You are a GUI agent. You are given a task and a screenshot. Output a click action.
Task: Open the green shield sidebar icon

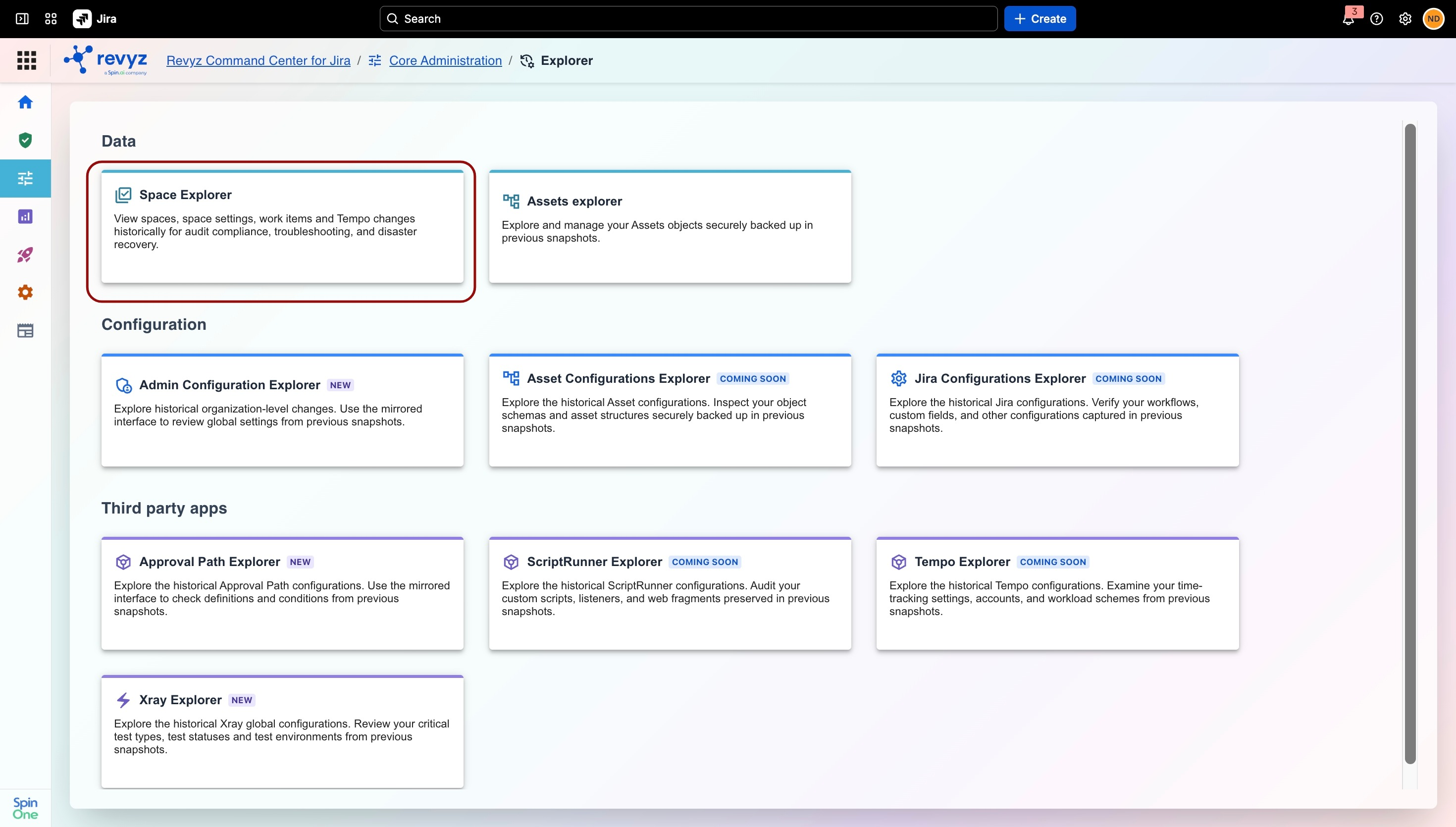[x=25, y=140]
